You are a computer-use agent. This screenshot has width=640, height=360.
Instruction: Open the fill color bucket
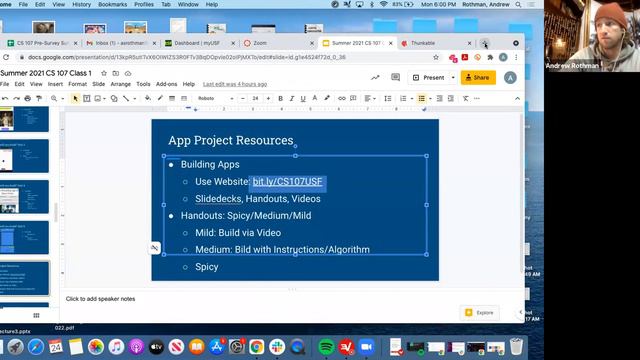click(x=148, y=98)
